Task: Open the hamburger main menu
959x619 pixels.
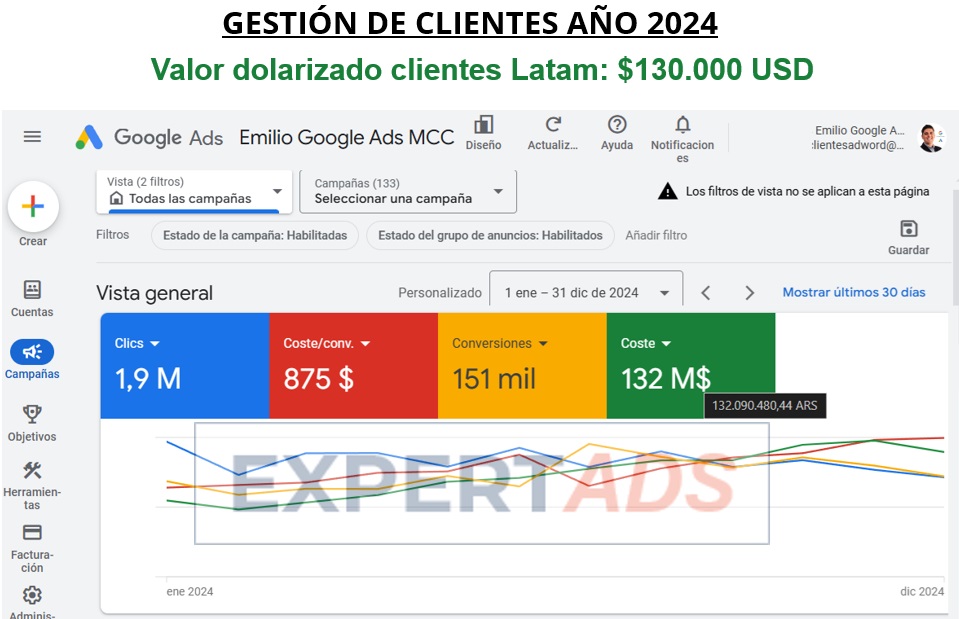Action: tap(32, 136)
